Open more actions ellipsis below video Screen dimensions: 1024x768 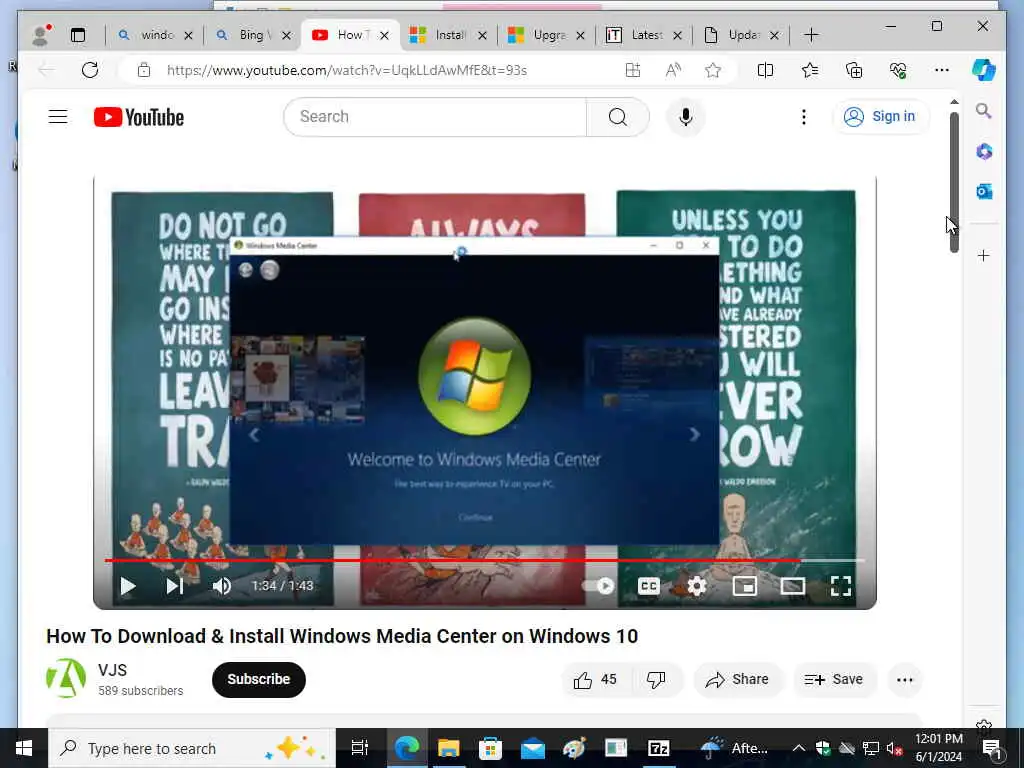(904, 680)
